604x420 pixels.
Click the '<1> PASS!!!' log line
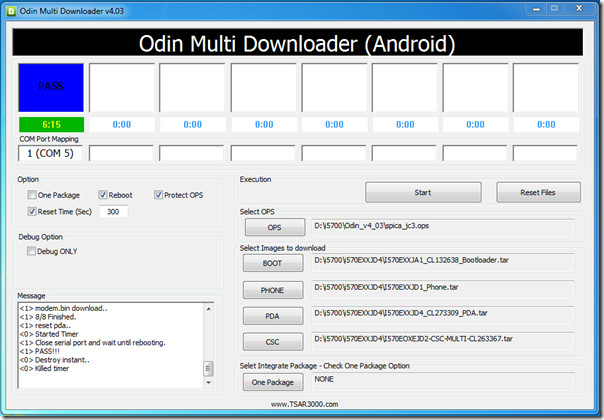(x=40, y=351)
